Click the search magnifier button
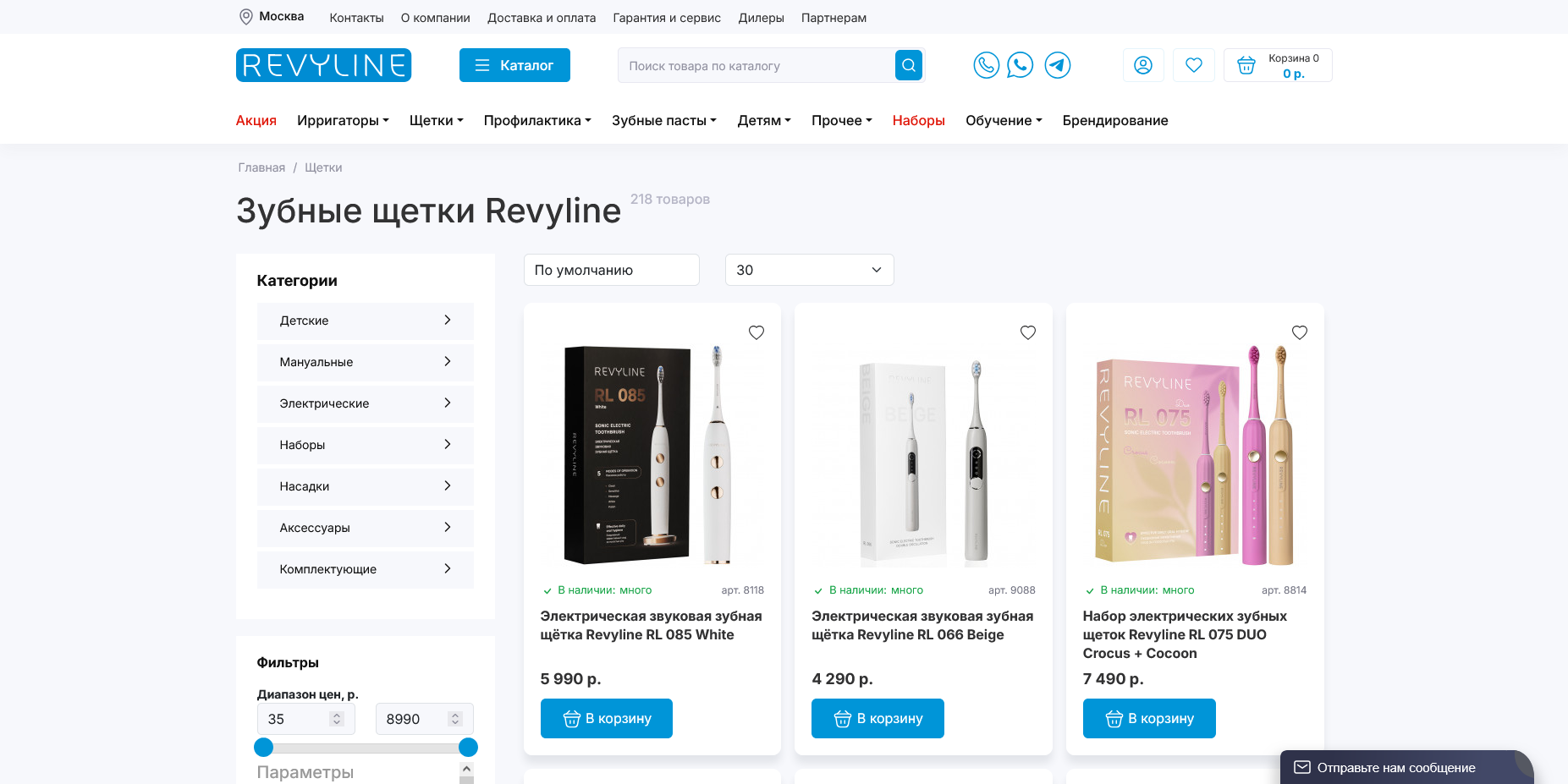This screenshot has width=1568, height=784. [x=908, y=65]
